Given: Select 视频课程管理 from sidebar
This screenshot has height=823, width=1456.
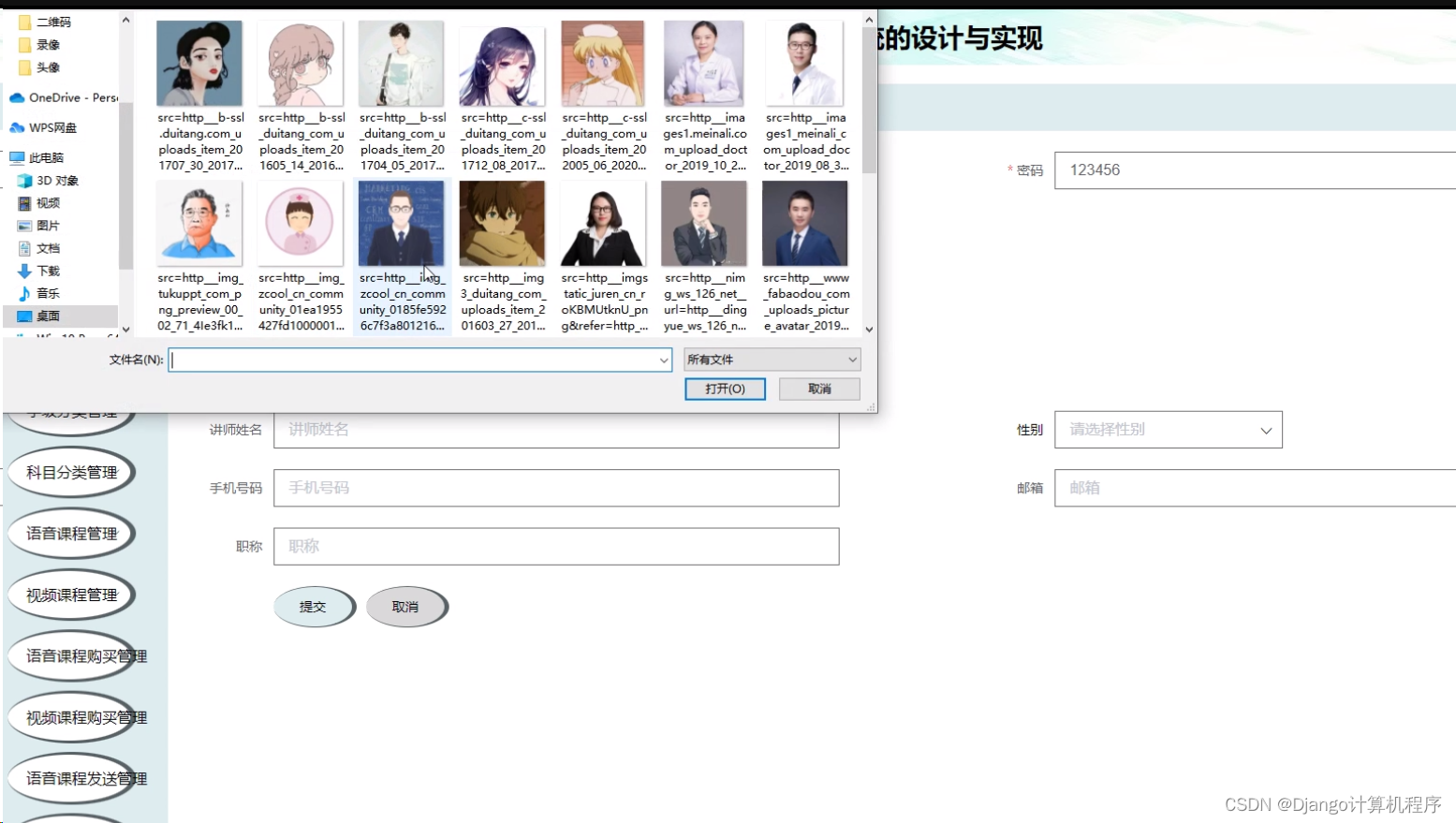Looking at the screenshot, I should coord(70,594).
